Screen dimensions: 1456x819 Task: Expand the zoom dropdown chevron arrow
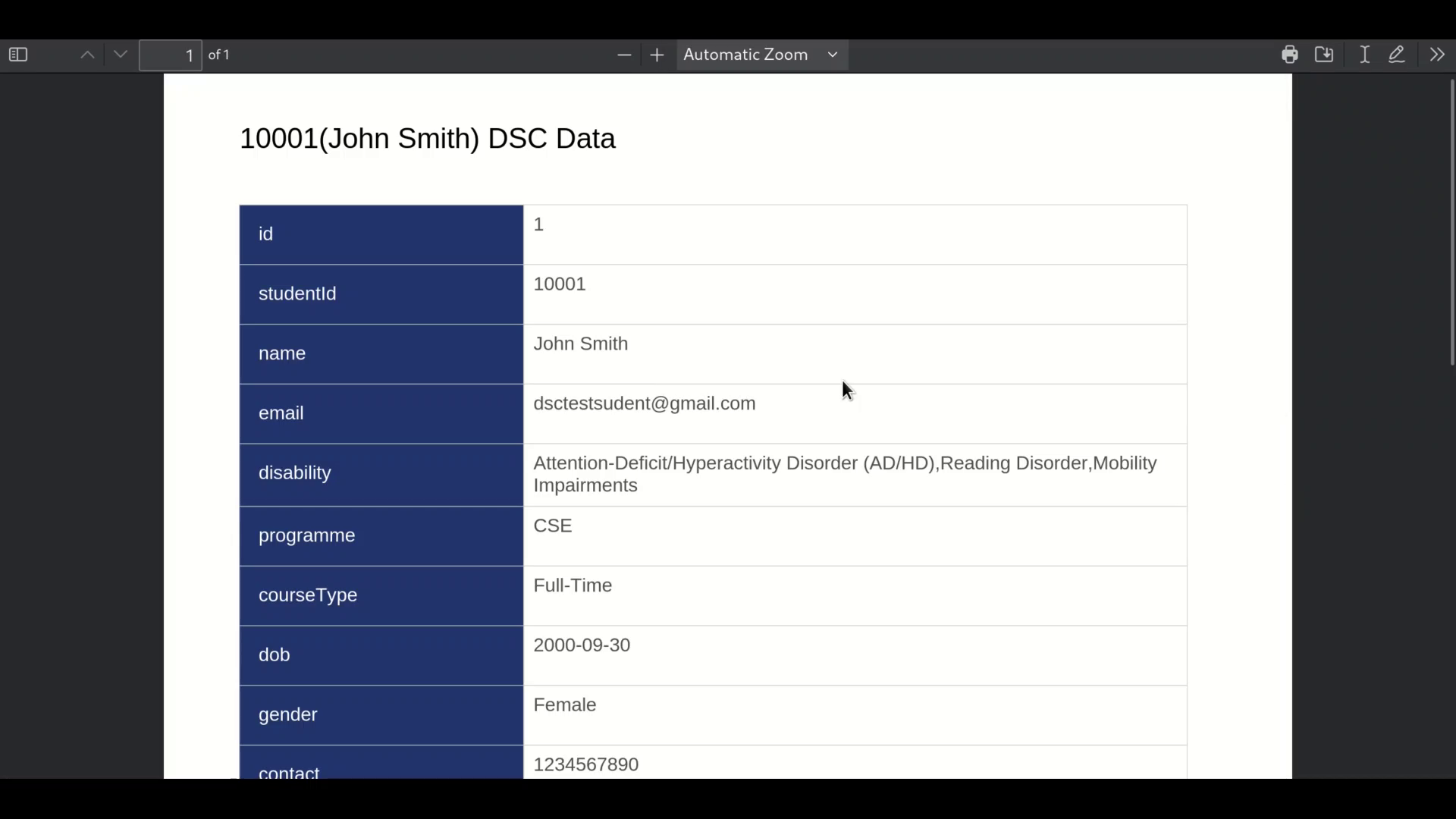pos(833,55)
